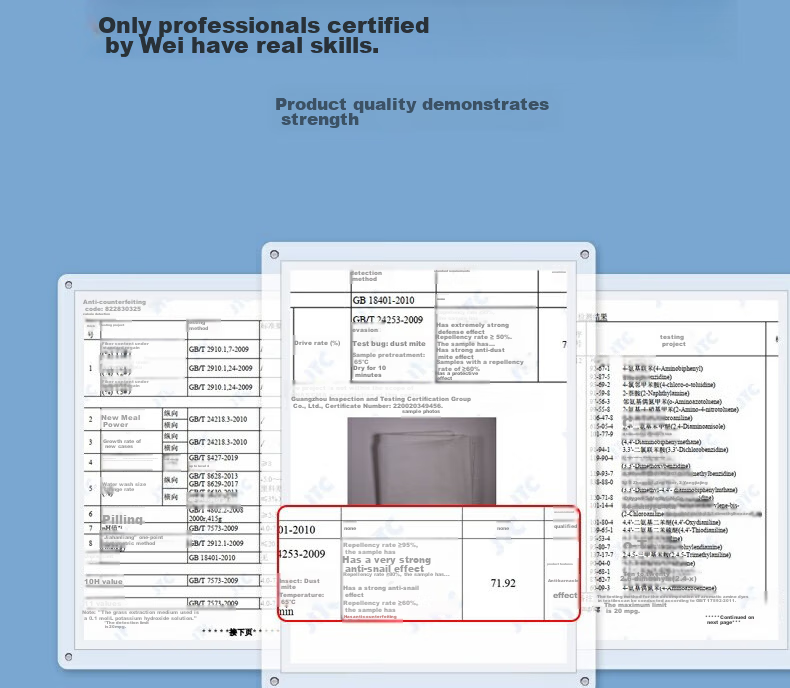Click the 'Temperature: 65°C' text
790x688 pixels.
pos(302,598)
